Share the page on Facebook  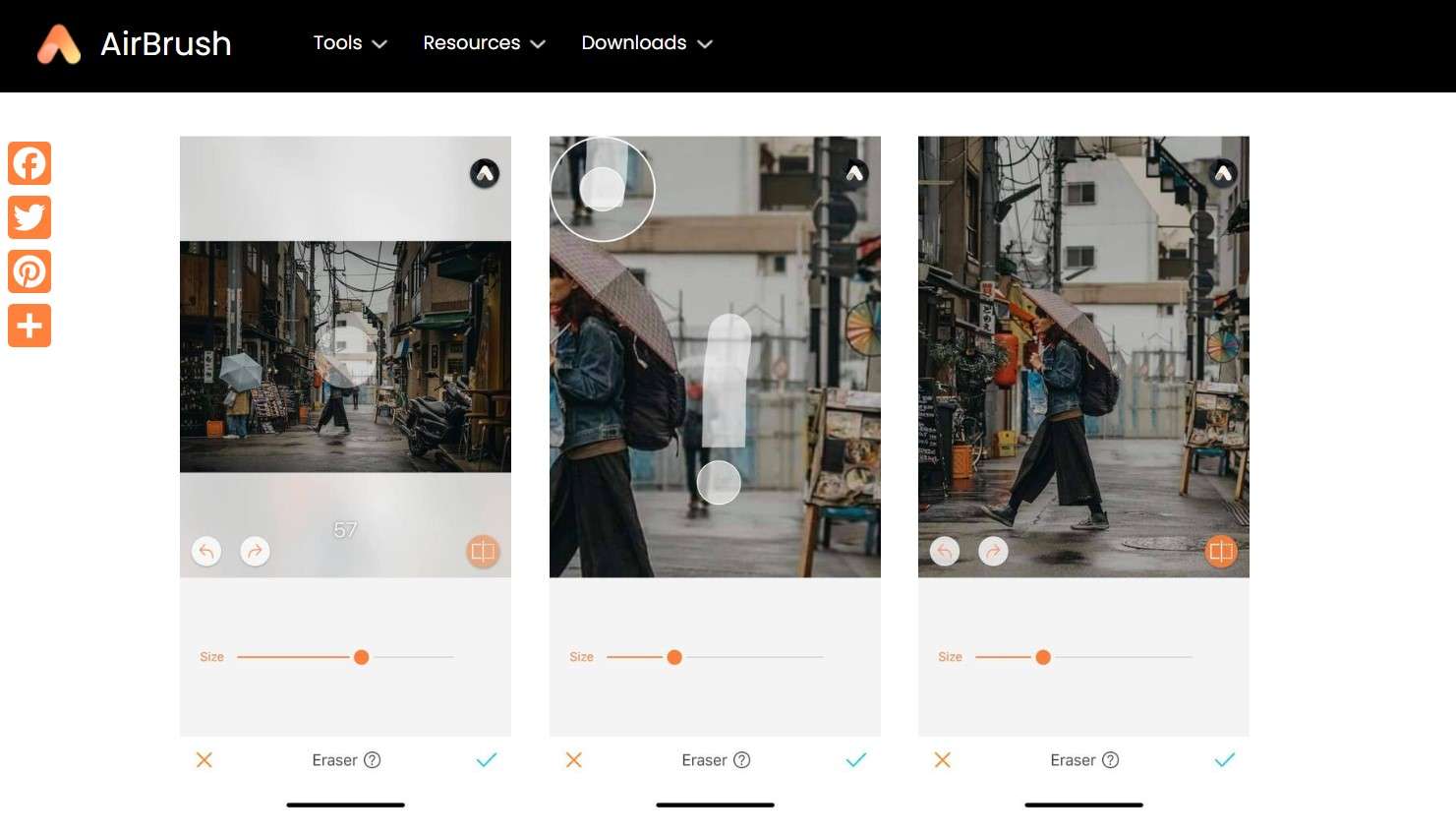point(29,163)
